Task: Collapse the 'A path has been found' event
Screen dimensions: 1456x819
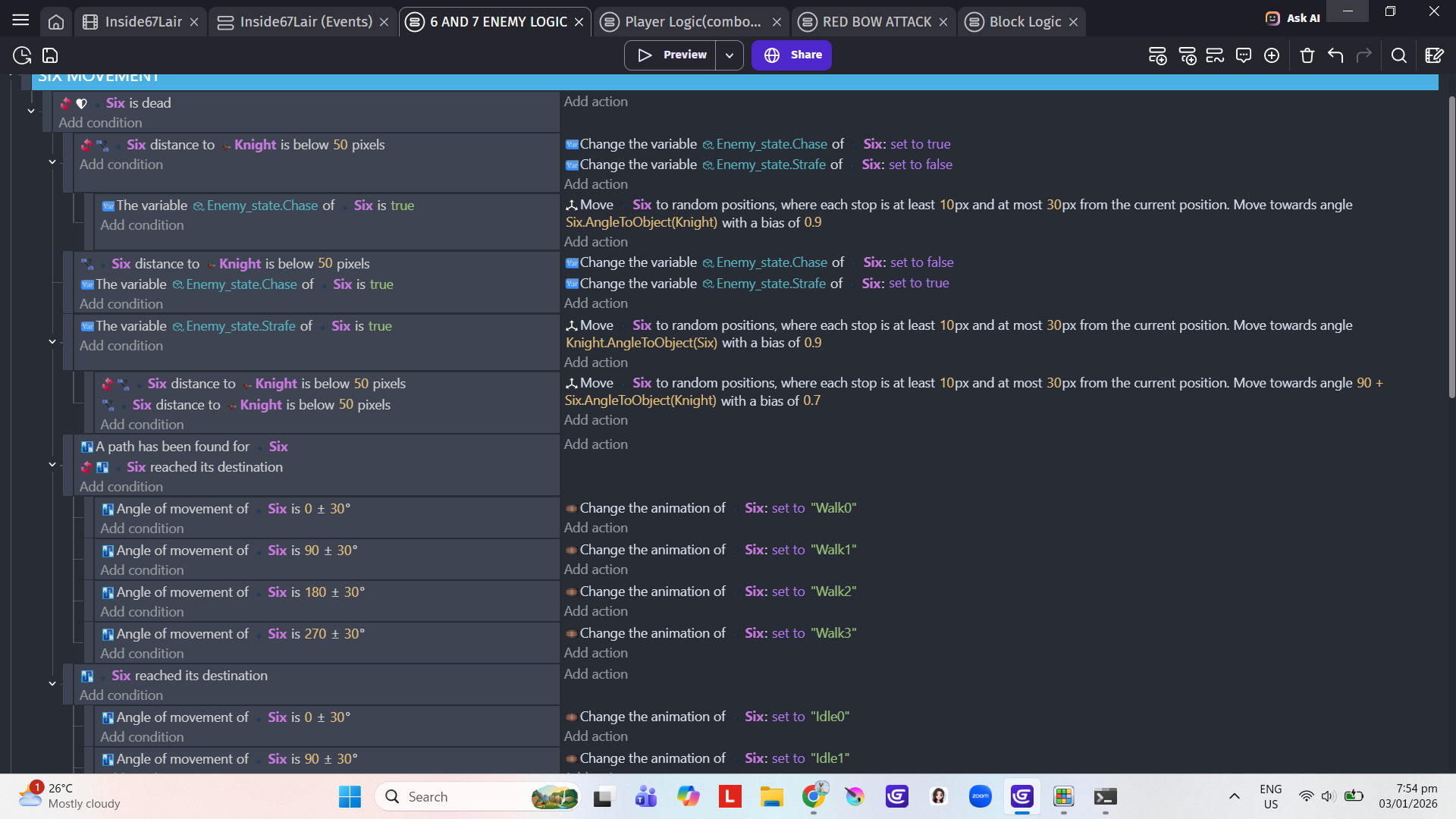Action: point(52,464)
